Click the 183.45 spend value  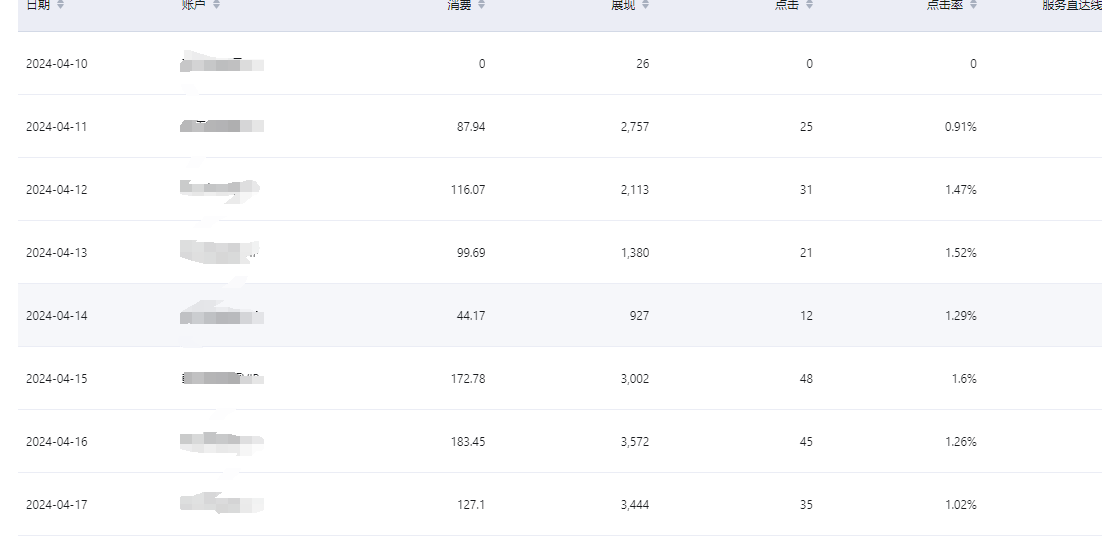coord(467,442)
